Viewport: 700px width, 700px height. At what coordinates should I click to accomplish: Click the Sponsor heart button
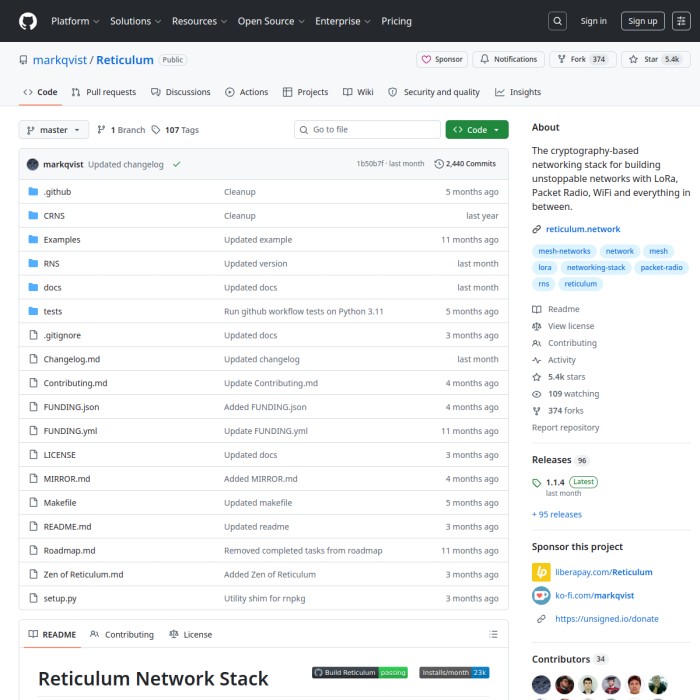441,60
